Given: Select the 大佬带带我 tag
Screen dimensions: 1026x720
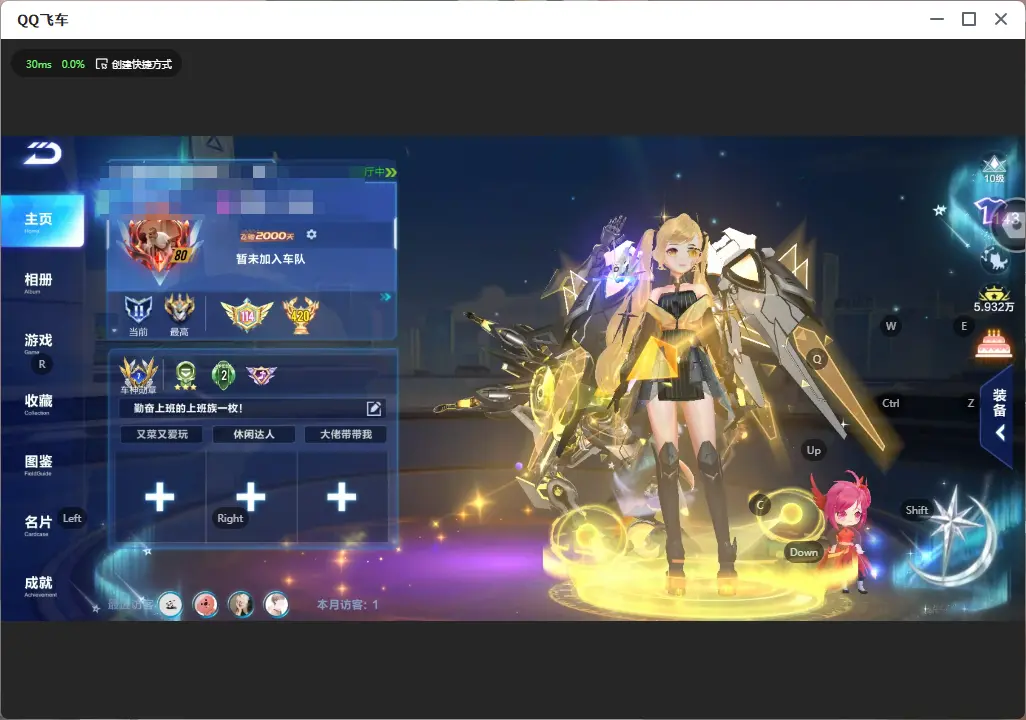Looking at the screenshot, I should point(345,435).
